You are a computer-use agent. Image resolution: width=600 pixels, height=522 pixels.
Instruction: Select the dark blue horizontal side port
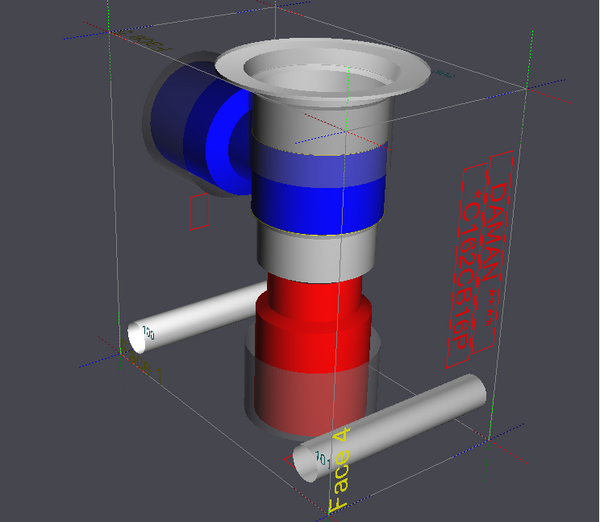[199, 126]
